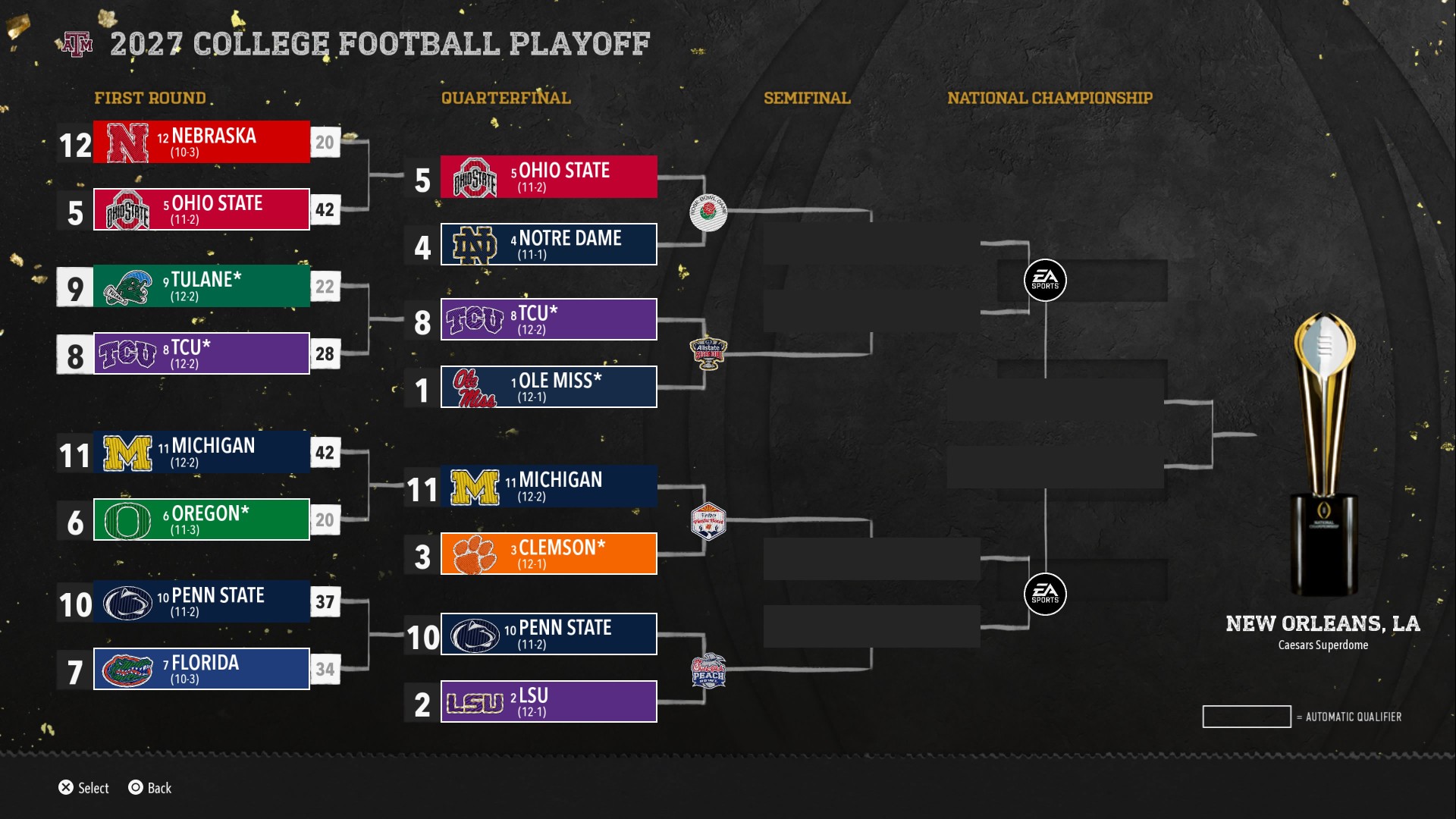Select the Florida first round team tile

pyautogui.click(x=202, y=669)
